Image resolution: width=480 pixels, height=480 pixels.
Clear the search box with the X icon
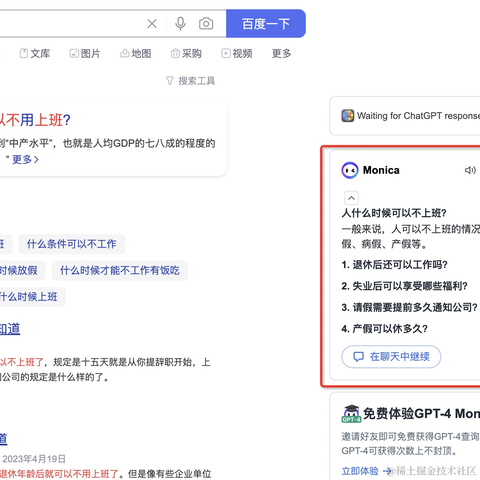pos(152,24)
